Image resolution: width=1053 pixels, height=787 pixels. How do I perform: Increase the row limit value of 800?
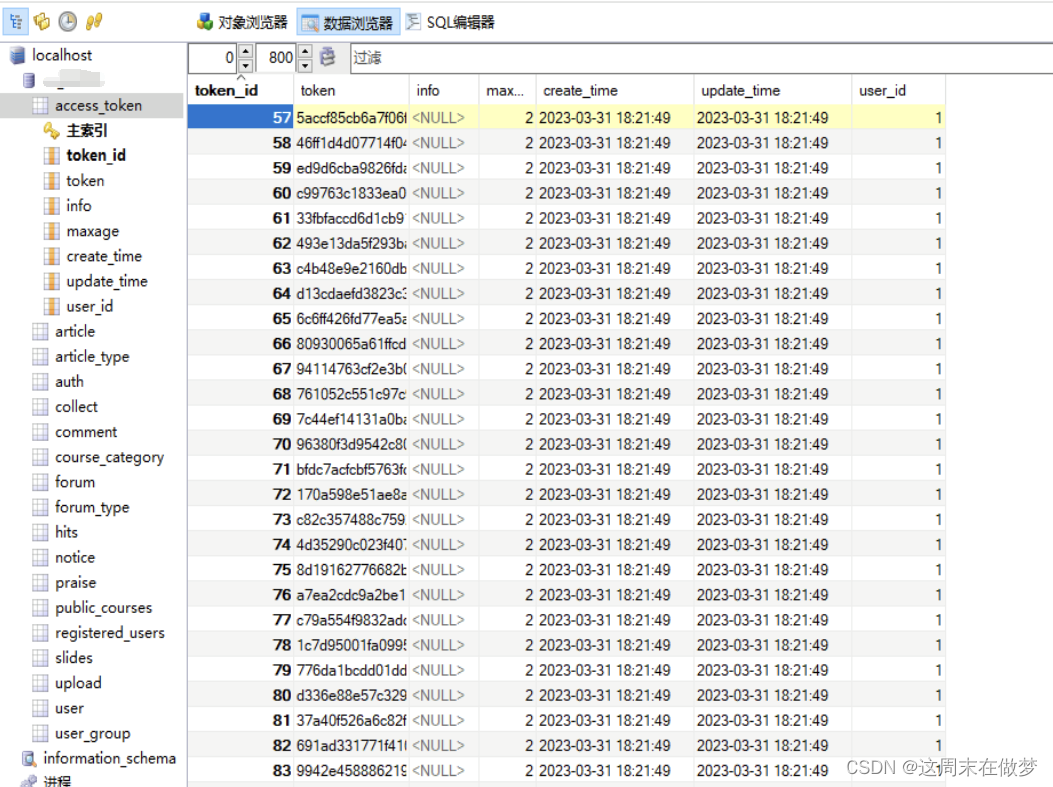tap(305, 51)
